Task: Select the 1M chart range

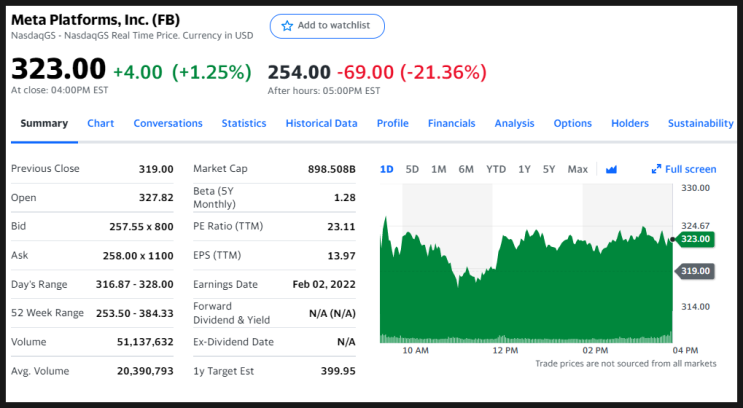Action: (439, 169)
